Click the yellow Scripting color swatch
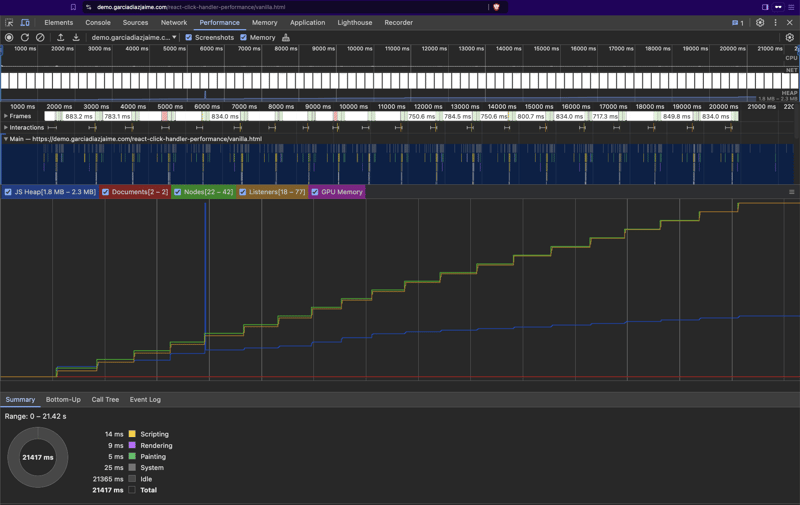The width and height of the screenshot is (800, 505). click(x=132, y=434)
